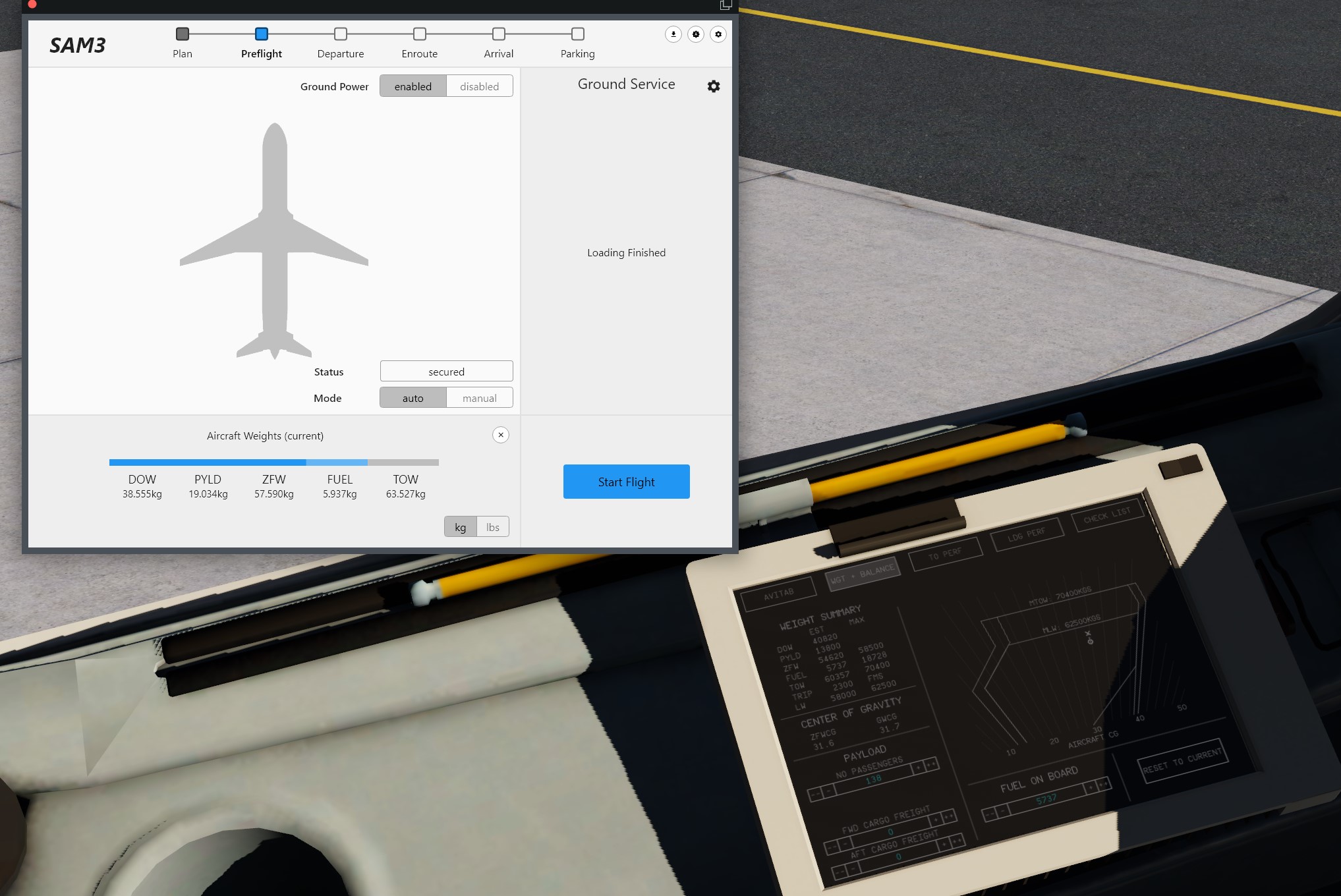Increase fuel on board with single plus
Screen dimensions: 1341x896
coord(1091,787)
